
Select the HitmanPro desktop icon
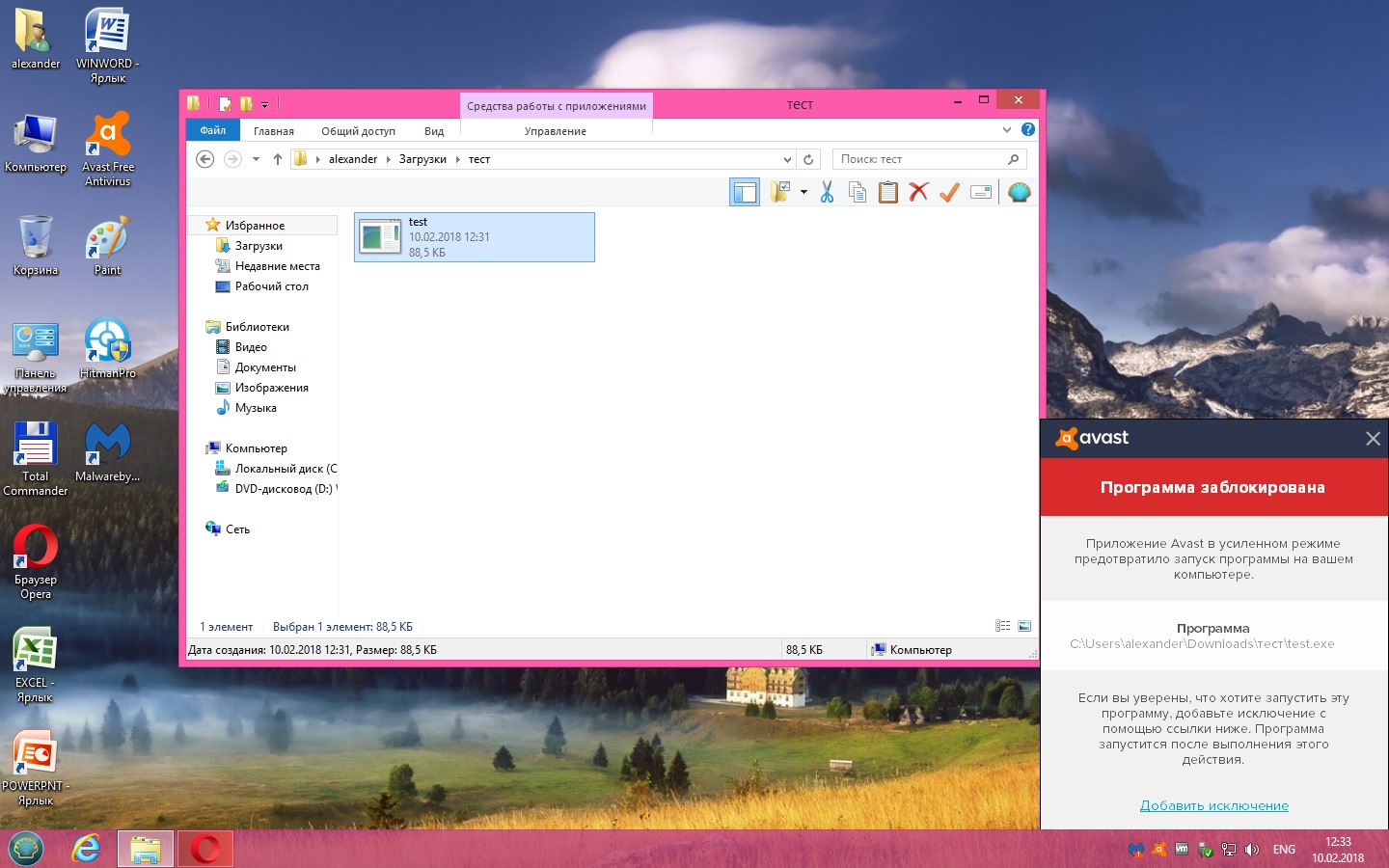[x=108, y=349]
